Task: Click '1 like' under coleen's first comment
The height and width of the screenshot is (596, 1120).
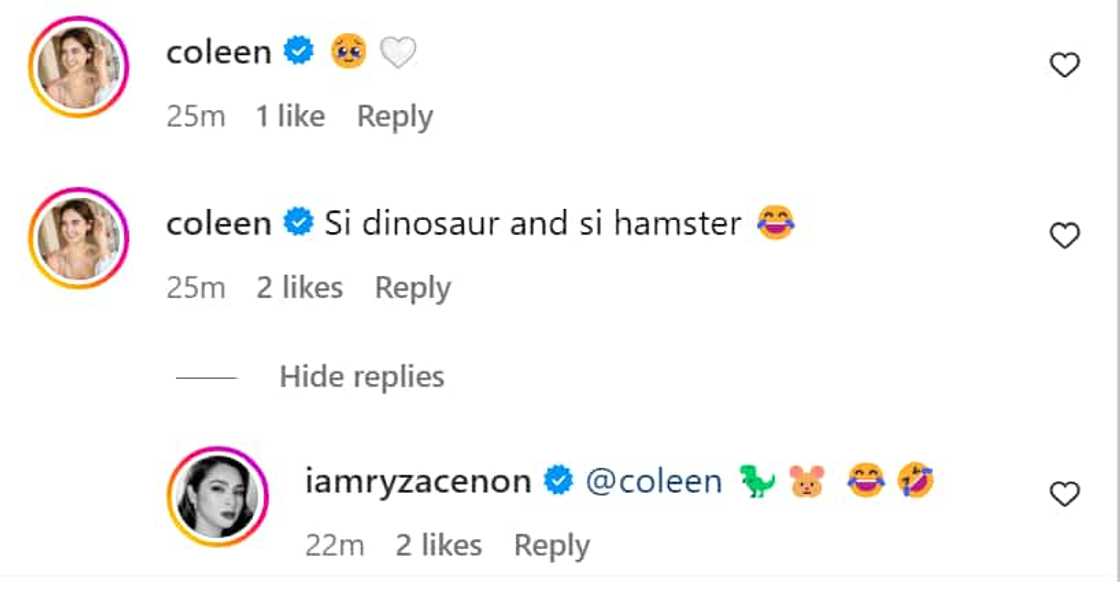Action: [x=290, y=116]
